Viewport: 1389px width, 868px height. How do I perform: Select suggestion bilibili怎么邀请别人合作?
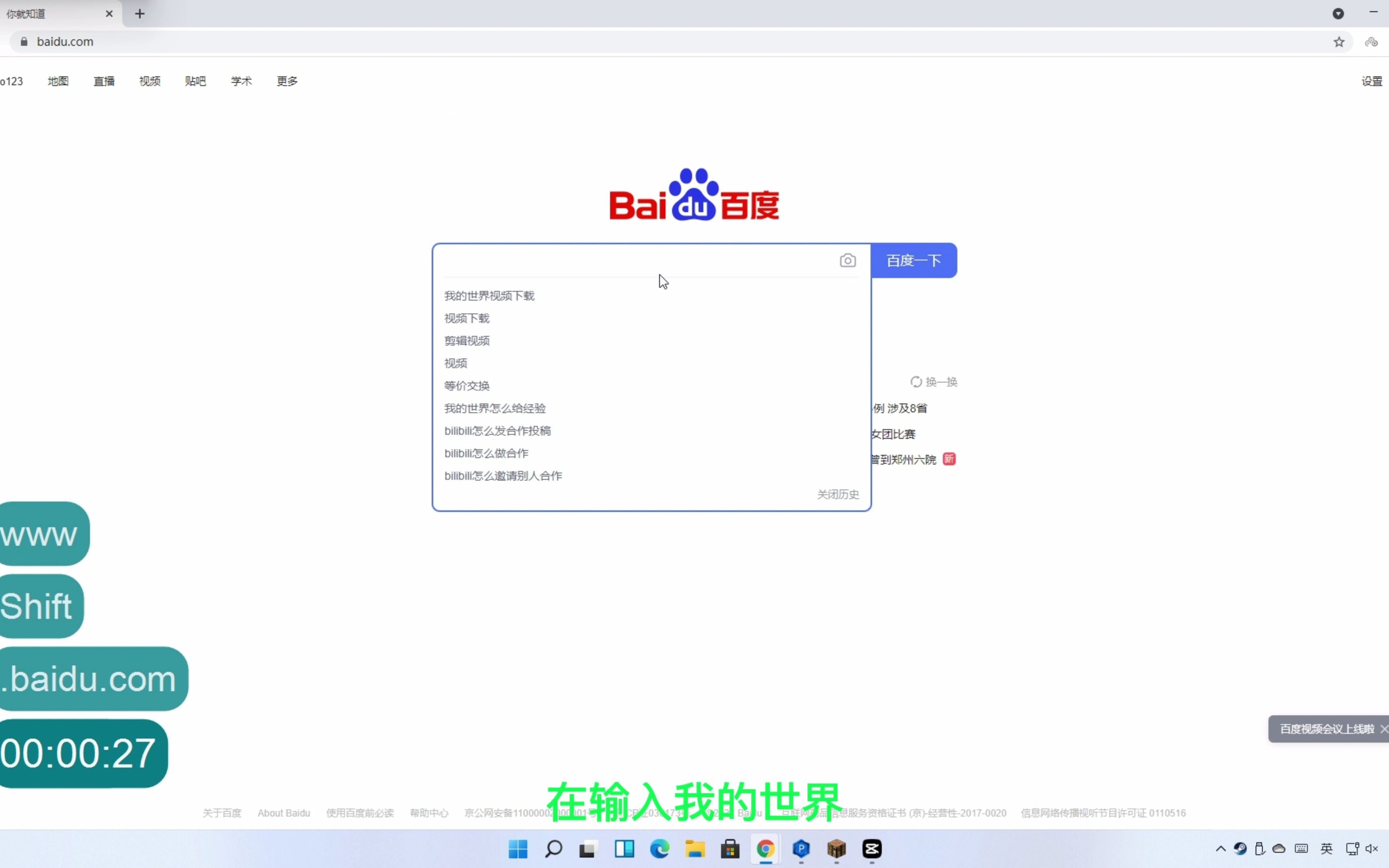(503, 475)
